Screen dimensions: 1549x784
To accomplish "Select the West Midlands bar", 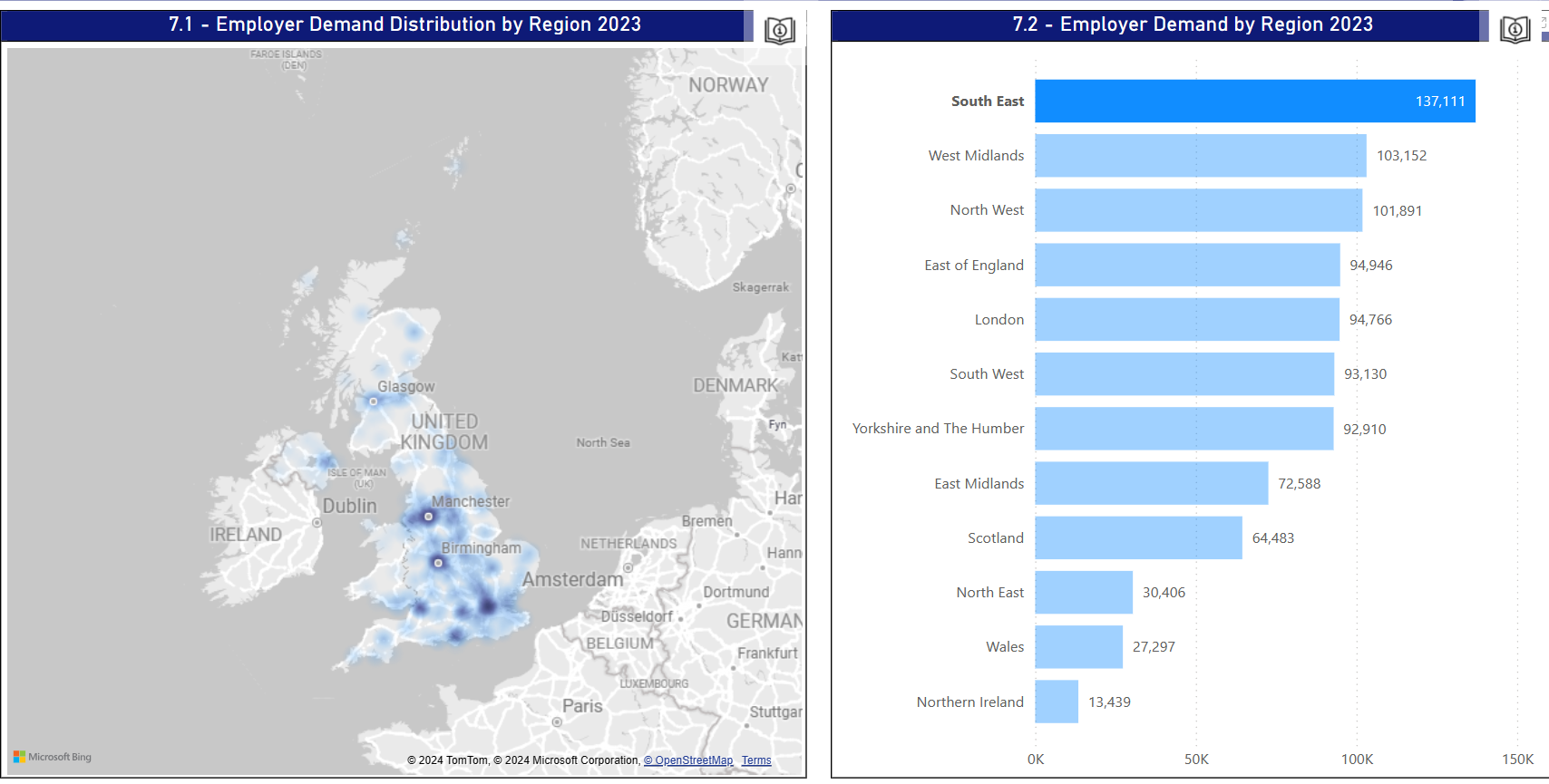I will point(1200,156).
